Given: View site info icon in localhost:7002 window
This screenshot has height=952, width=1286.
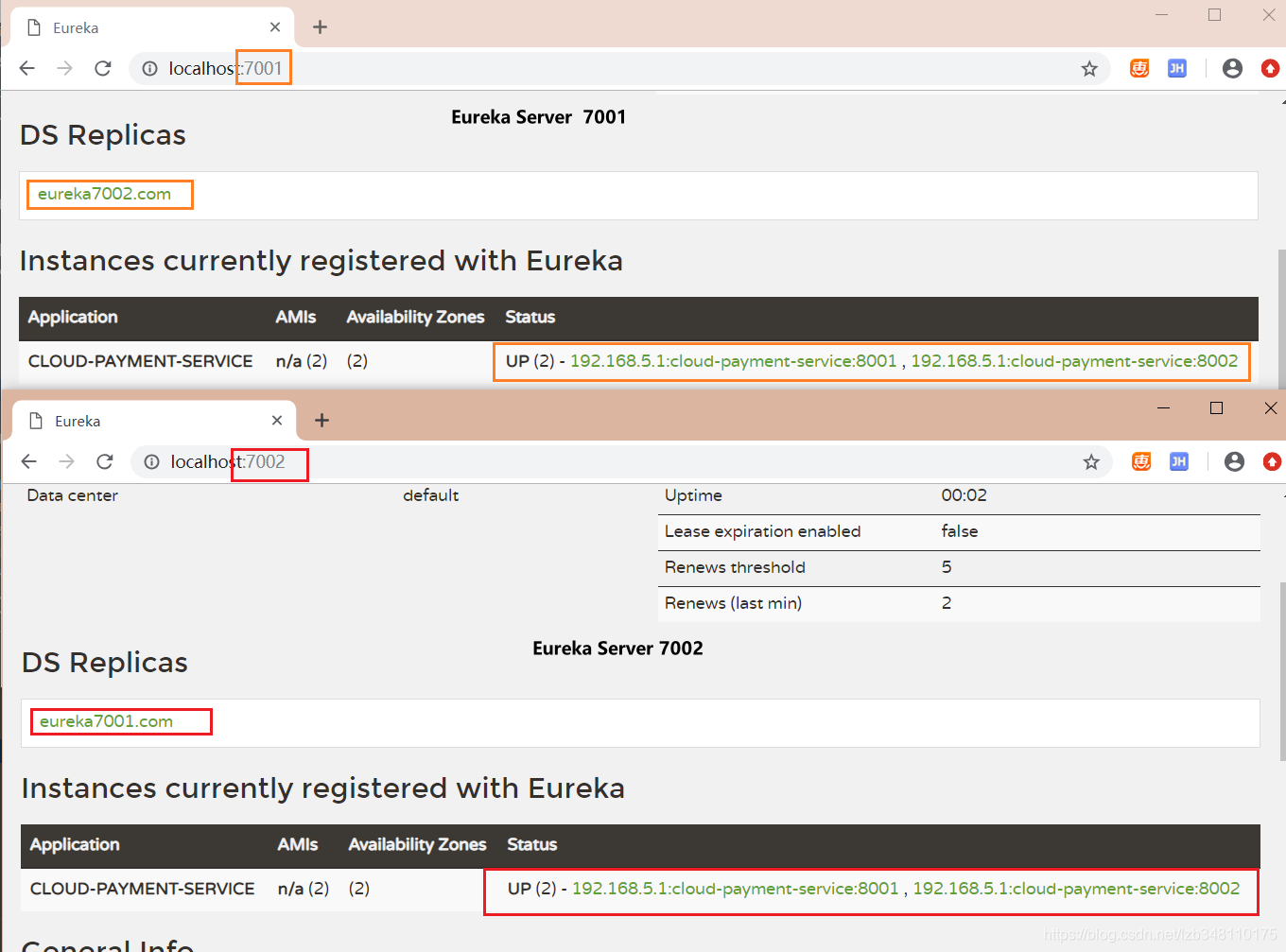Looking at the screenshot, I should pyautogui.click(x=151, y=461).
